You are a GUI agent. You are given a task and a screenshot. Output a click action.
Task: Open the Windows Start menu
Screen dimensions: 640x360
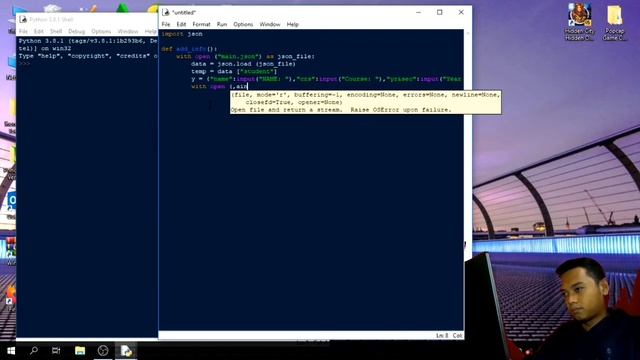point(11,351)
